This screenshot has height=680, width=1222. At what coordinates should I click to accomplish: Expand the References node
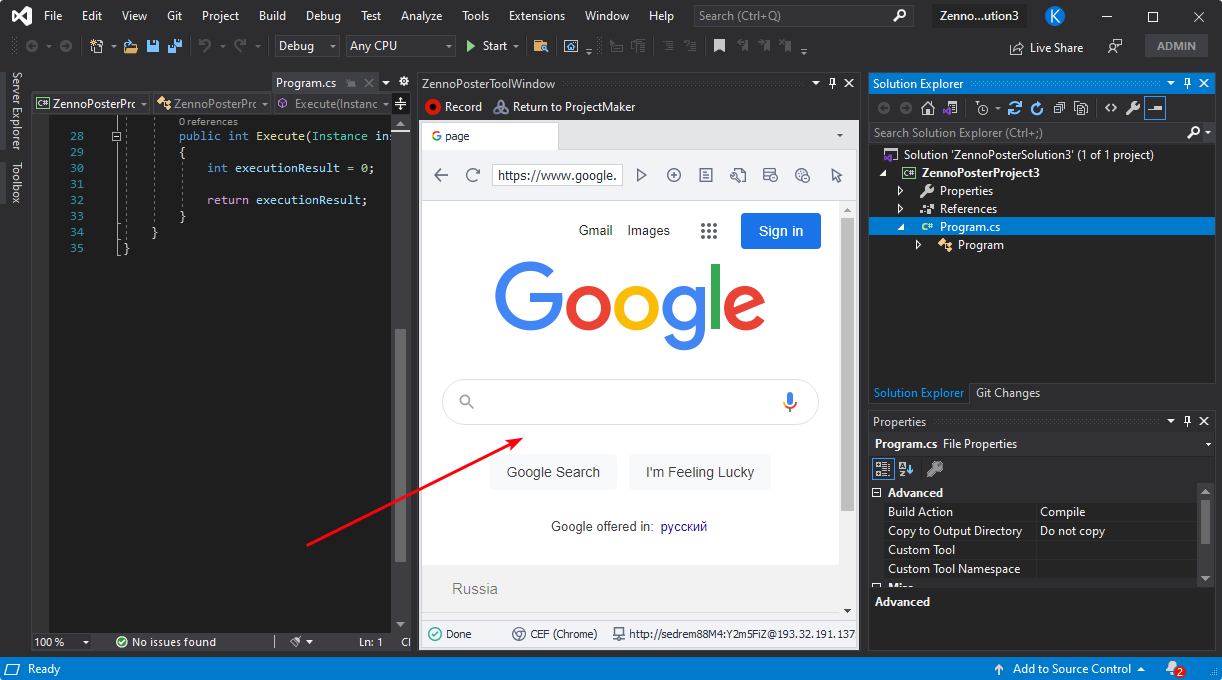pyautogui.click(x=900, y=209)
